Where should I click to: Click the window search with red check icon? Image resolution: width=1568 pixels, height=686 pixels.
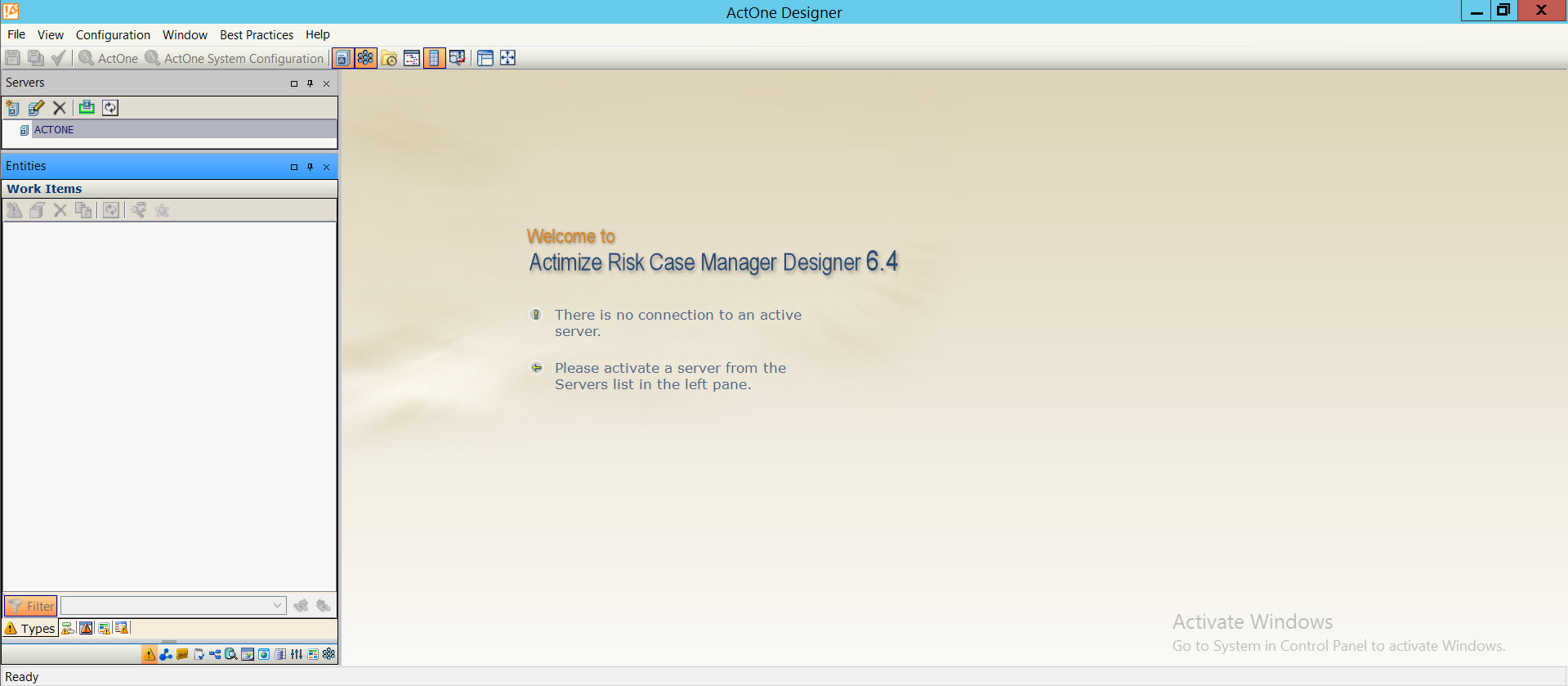(457, 58)
